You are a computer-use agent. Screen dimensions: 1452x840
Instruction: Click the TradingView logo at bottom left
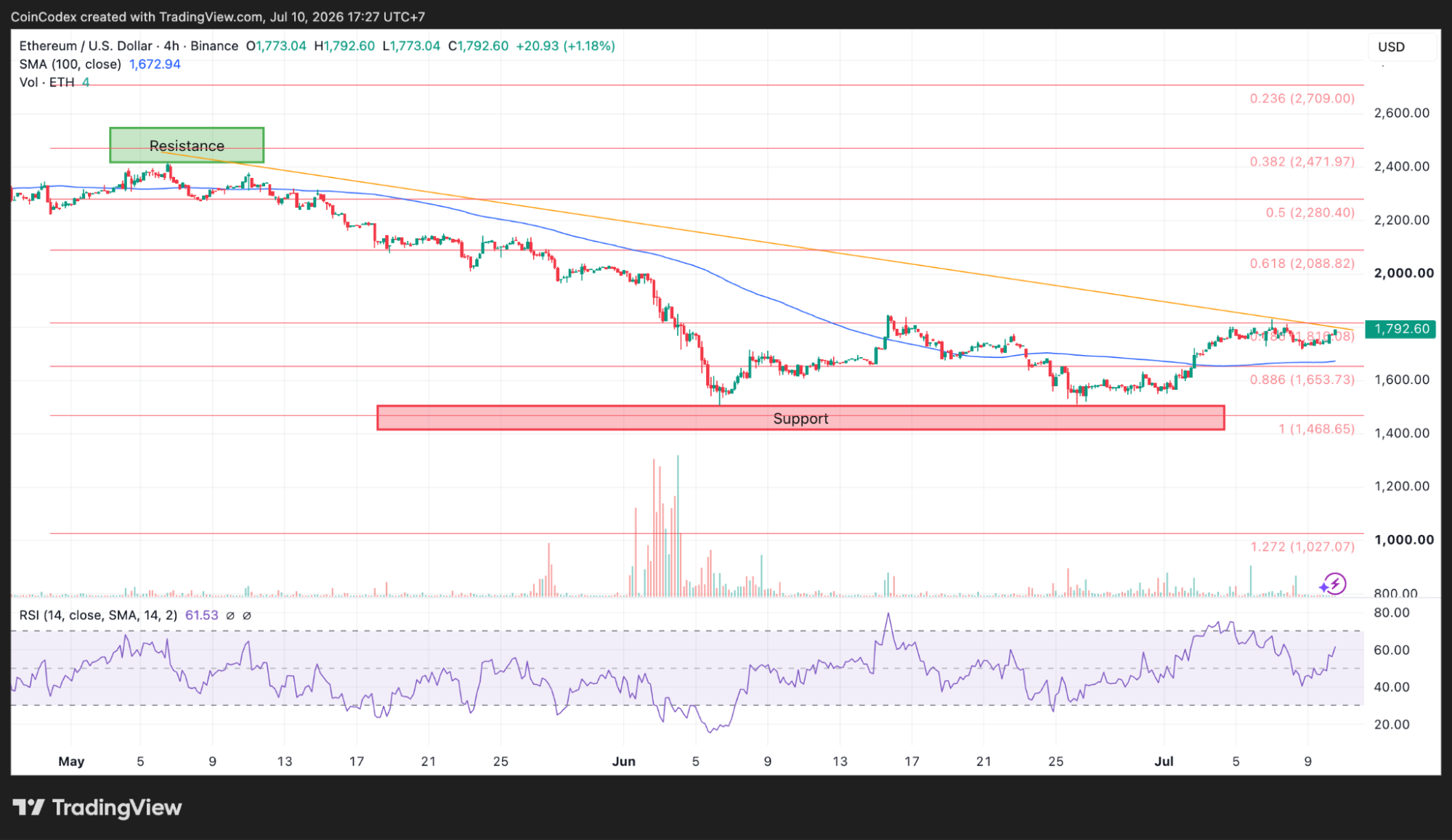click(x=97, y=807)
